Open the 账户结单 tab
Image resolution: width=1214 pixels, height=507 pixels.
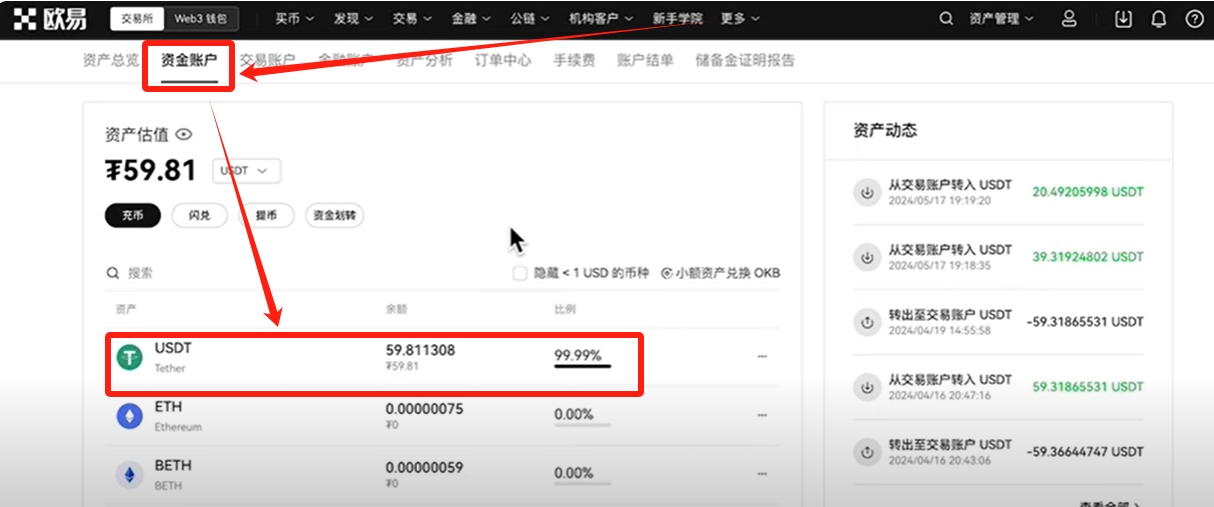point(645,60)
